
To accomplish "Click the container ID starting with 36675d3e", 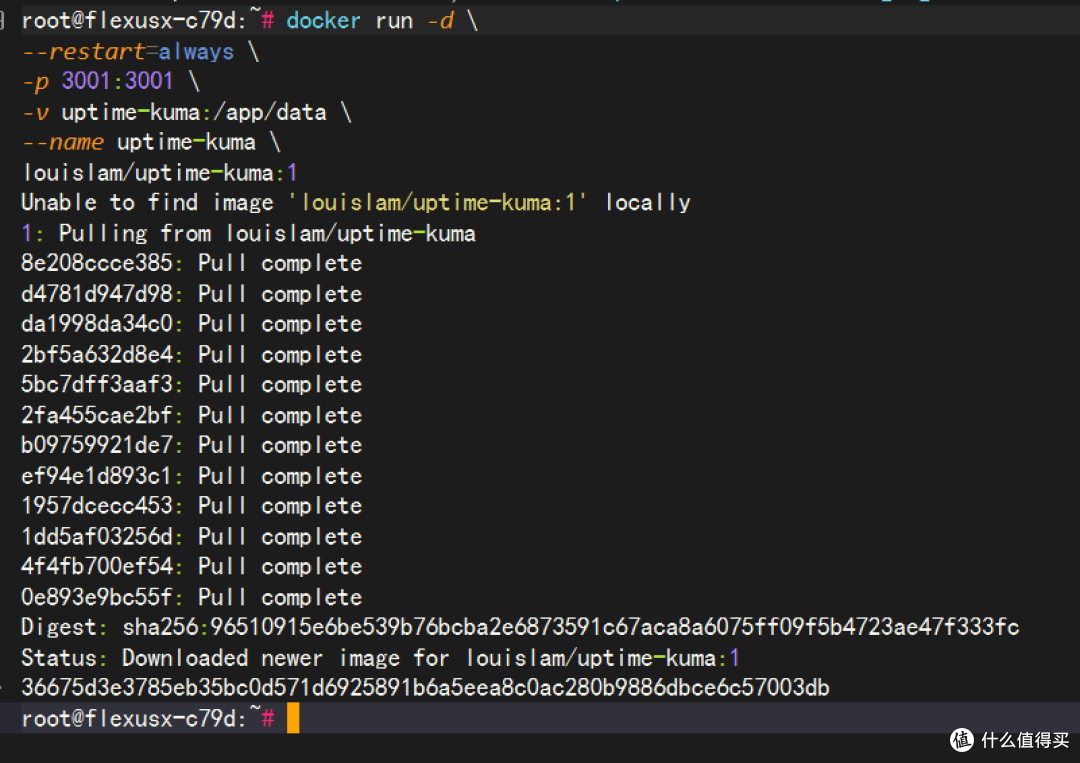I will click(x=426, y=688).
